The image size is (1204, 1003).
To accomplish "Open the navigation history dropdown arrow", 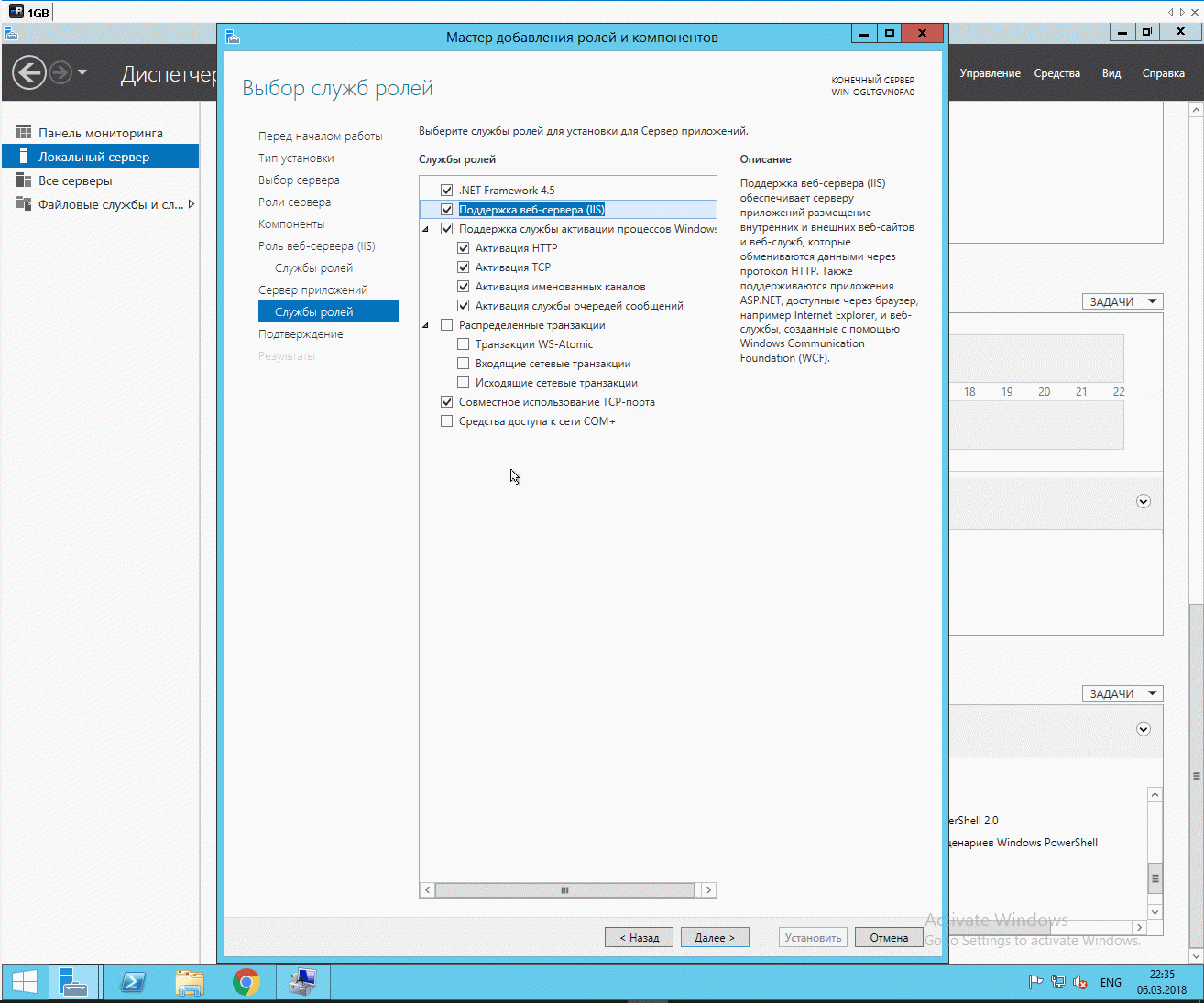I will click(x=82, y=72).
